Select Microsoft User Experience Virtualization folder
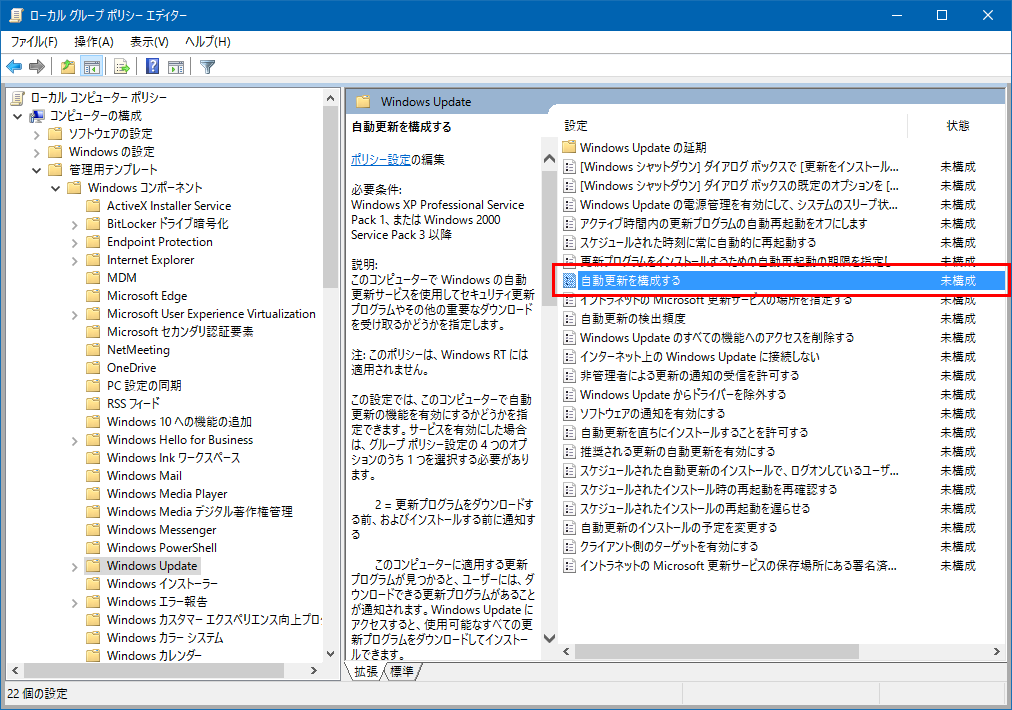The height and width of the screenshot is (710, 1012). tap(211, 314)
